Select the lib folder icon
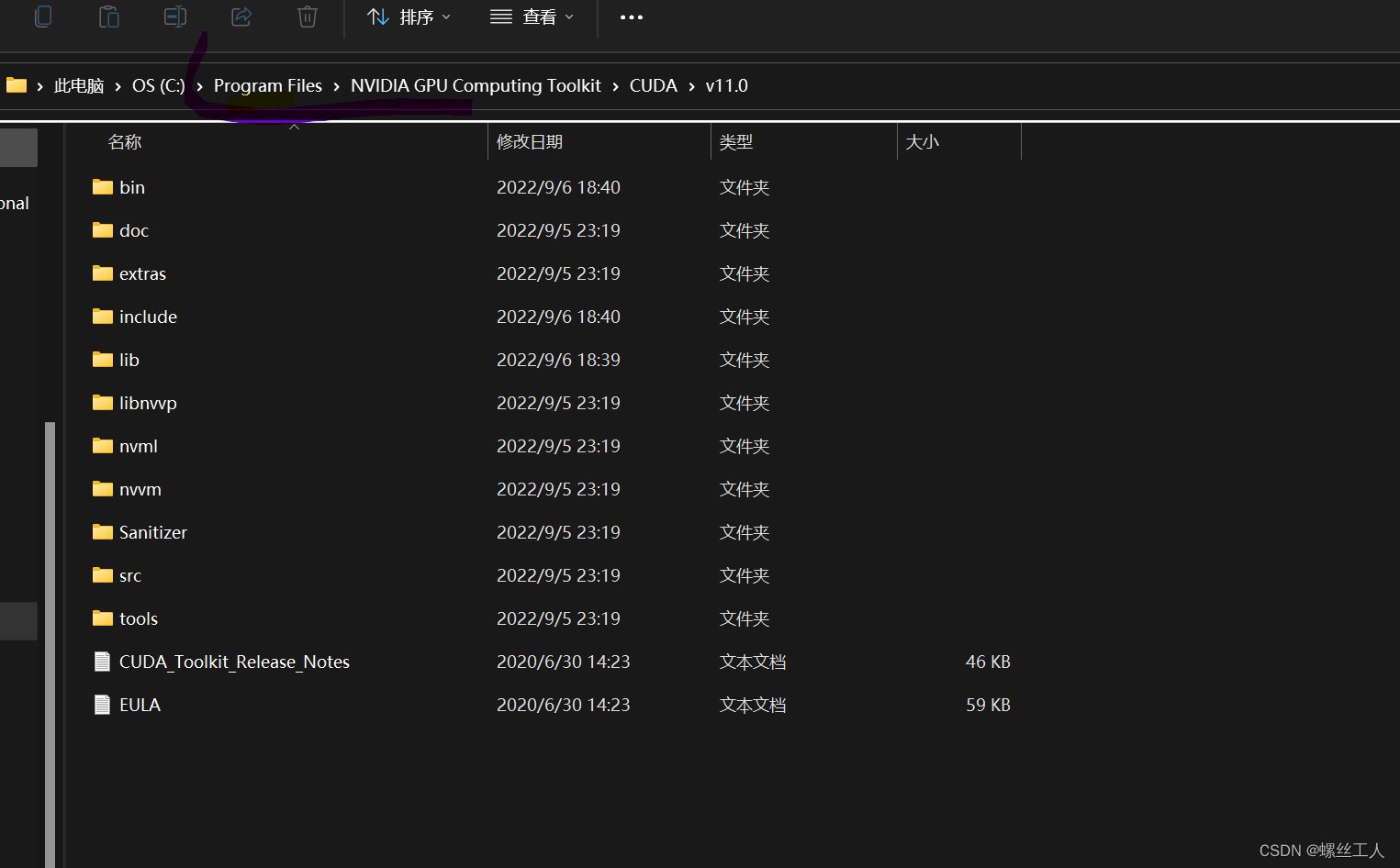 [103, 360]
